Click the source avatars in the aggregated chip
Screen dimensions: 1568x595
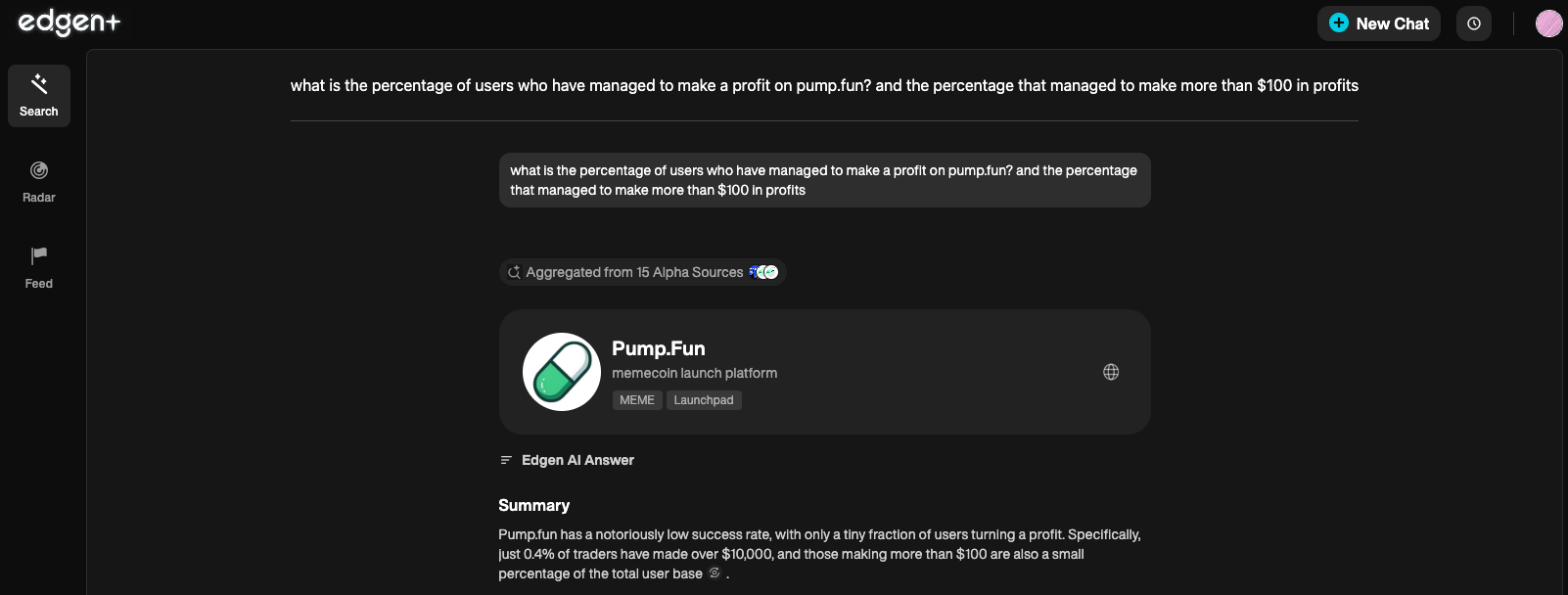click(764, 272)
